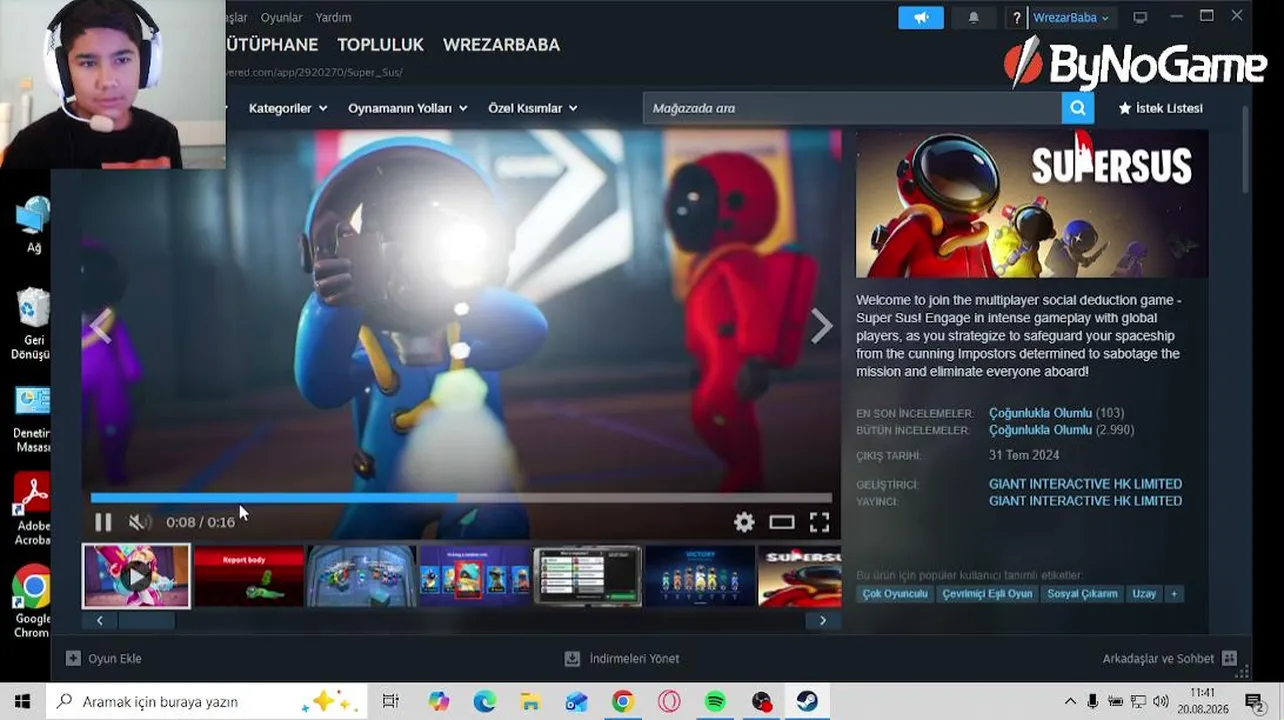Open Steam help question mark
The image size is (1284, 720).
[1017, 17]
